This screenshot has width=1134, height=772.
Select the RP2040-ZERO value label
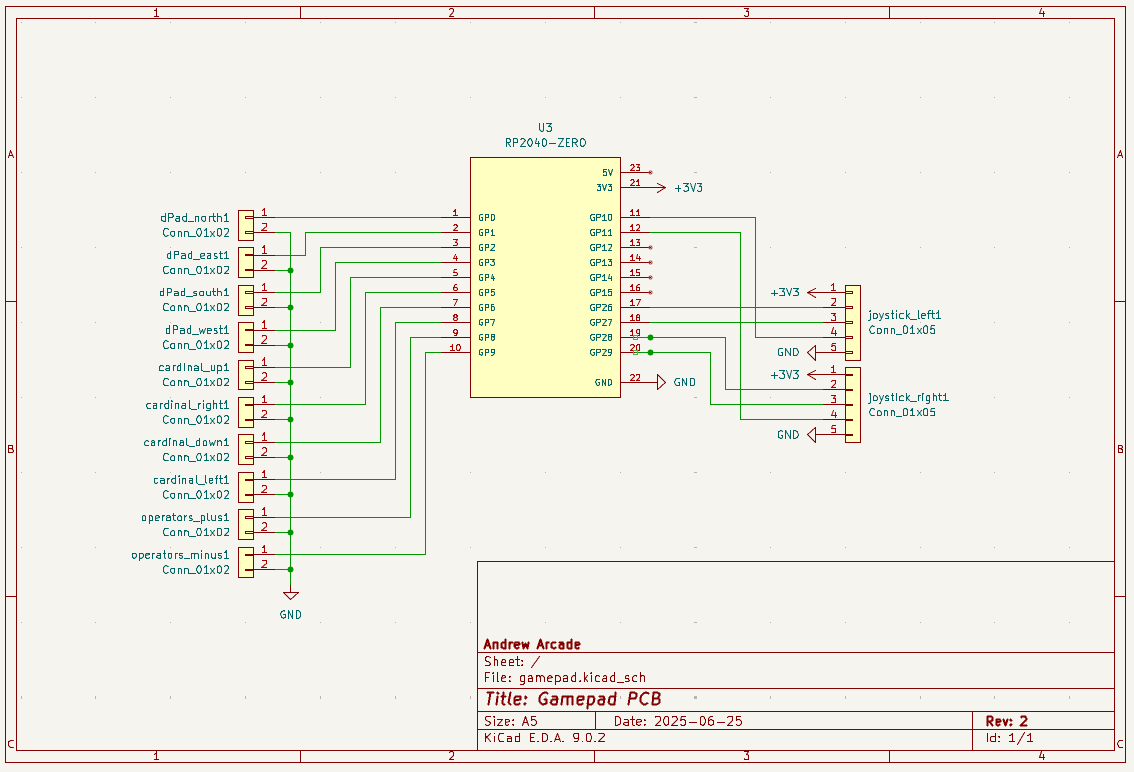[545, 143]
